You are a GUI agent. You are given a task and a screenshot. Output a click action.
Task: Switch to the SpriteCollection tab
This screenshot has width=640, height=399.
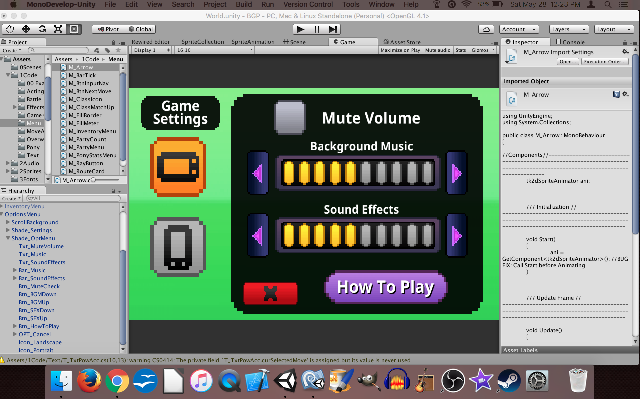[x=202, y=42]
